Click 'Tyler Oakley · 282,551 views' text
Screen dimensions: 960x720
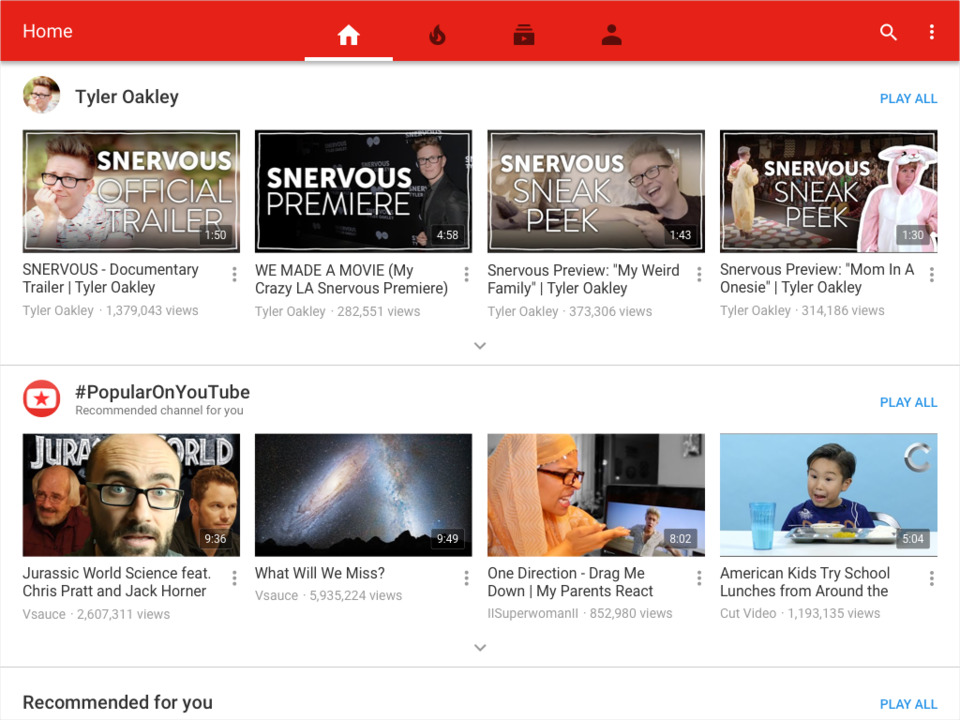coord(337,312)
